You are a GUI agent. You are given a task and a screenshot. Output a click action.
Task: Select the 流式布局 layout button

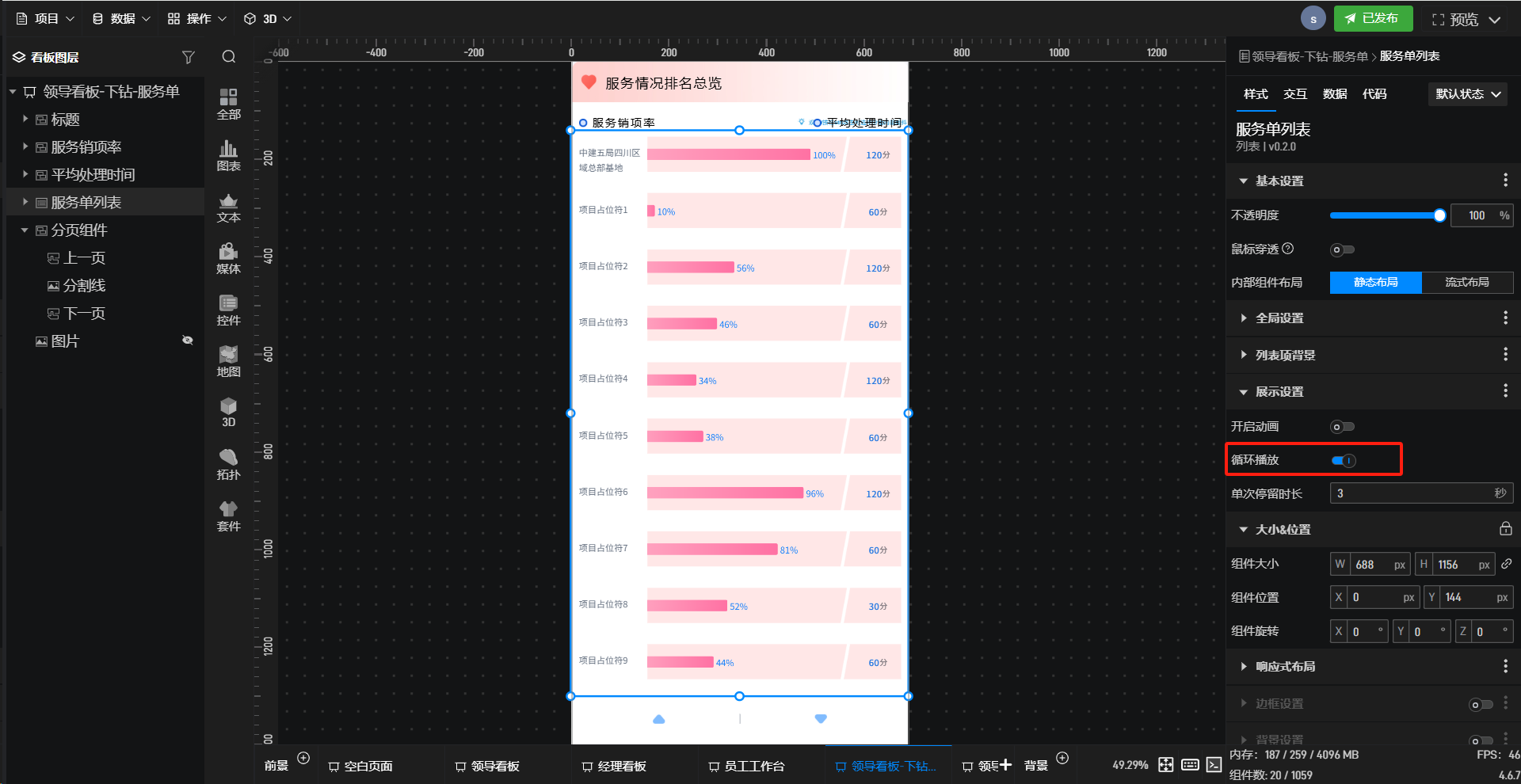1466,283
